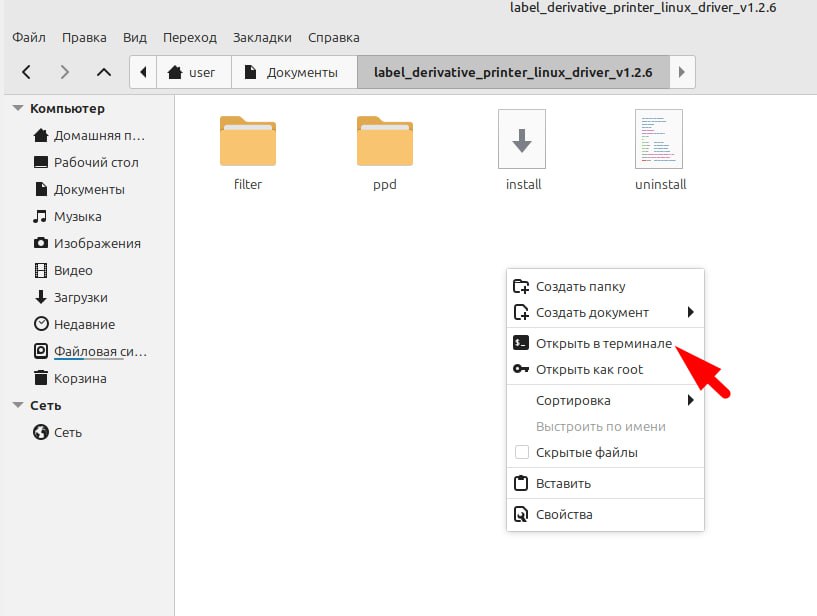Select the install script file
The height and width of the screenshot is (616, 817).
pyautogui.click(x=522, y=141)
